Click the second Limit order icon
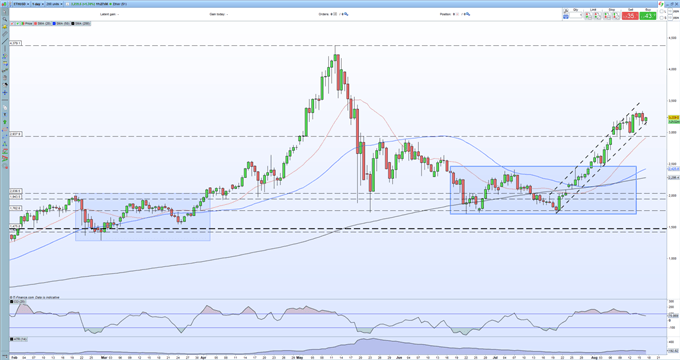 coord(598,16)
